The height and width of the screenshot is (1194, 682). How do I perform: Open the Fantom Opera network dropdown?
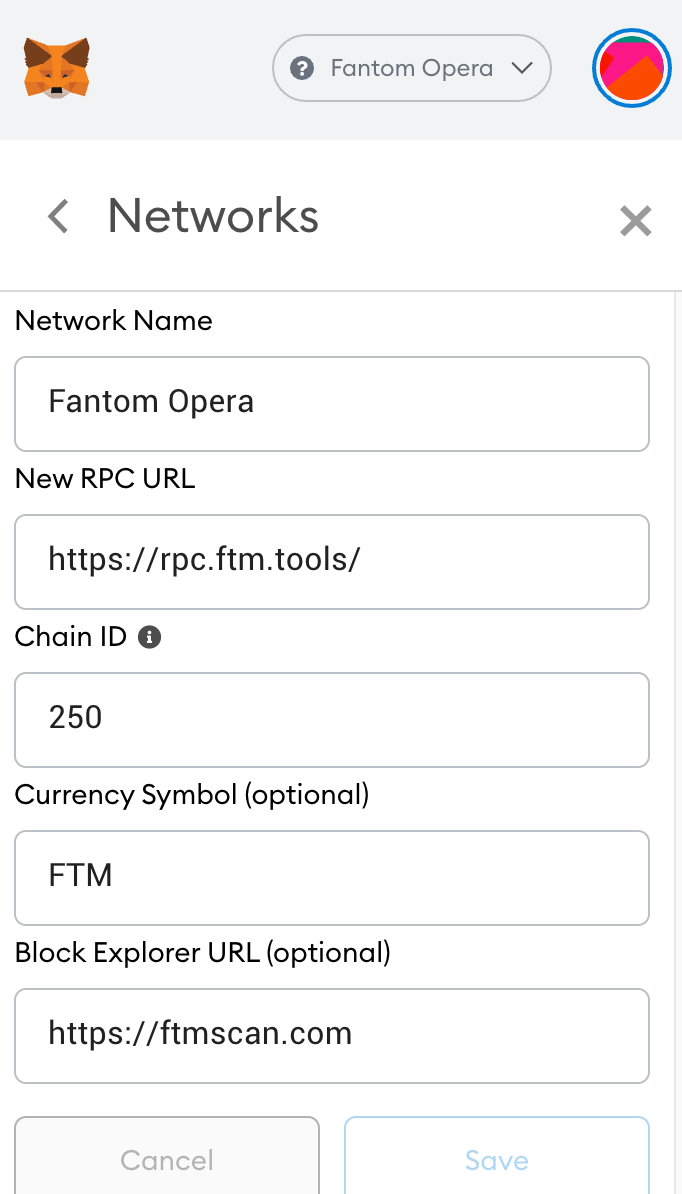tap(411, 68)
